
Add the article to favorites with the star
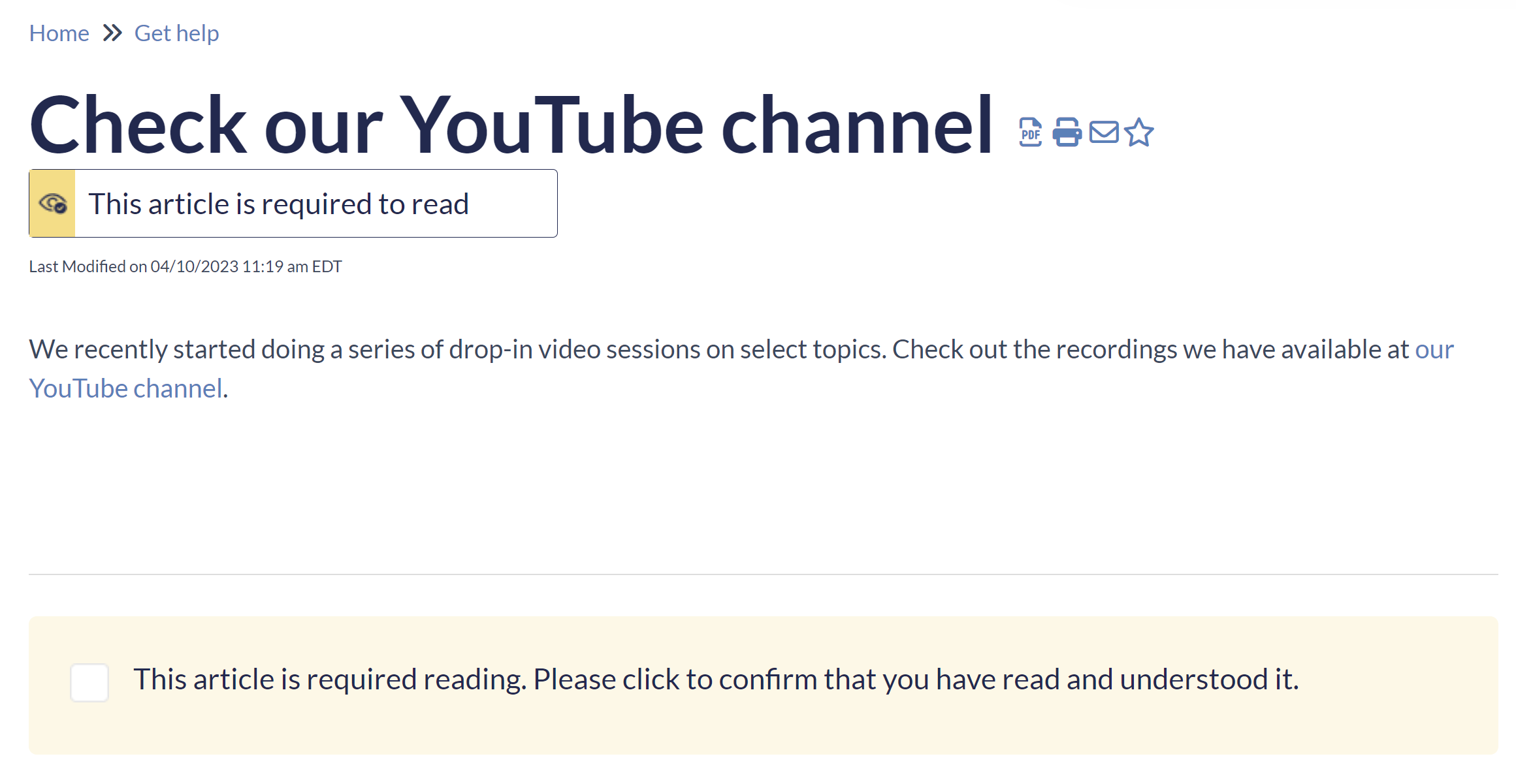1139,133
